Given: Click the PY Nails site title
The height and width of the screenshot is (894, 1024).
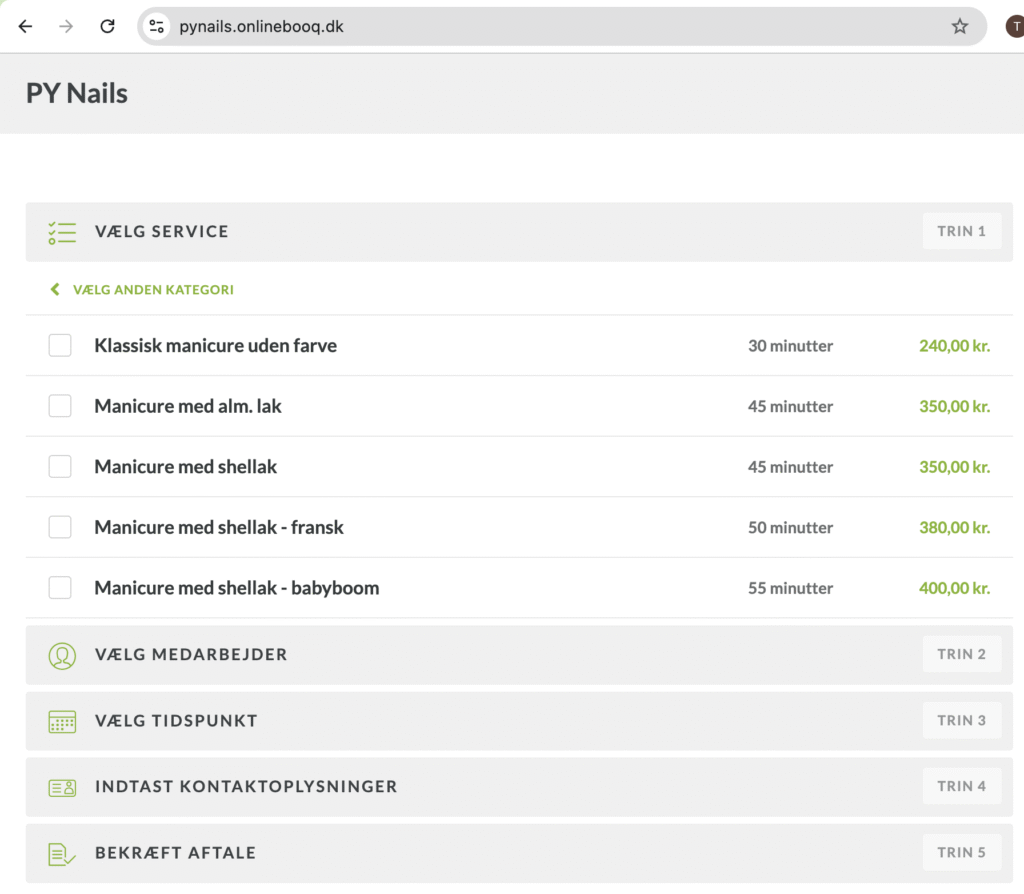Looking at the screenshot, I should click(77, 94).
